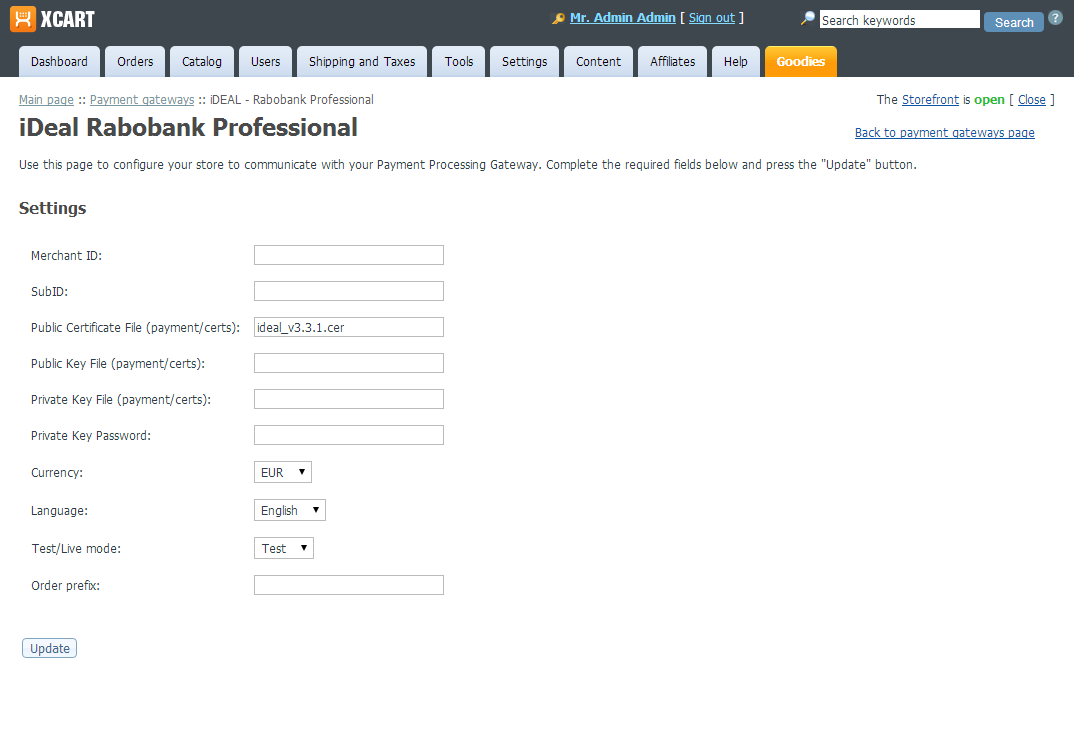Click the Sign out link
Screen dimensions: 1074x735
[x=712, y=18]
